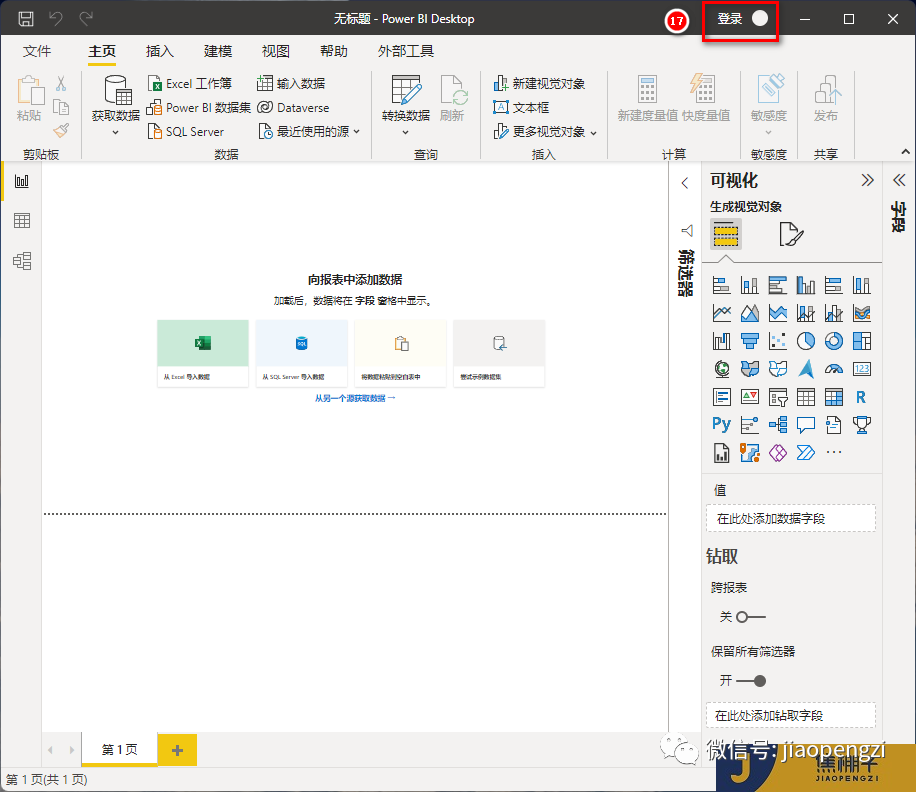This screenshot has height=792, width=916.
Task: Select the 第 1 页 page tab
Action: point(120,749)
